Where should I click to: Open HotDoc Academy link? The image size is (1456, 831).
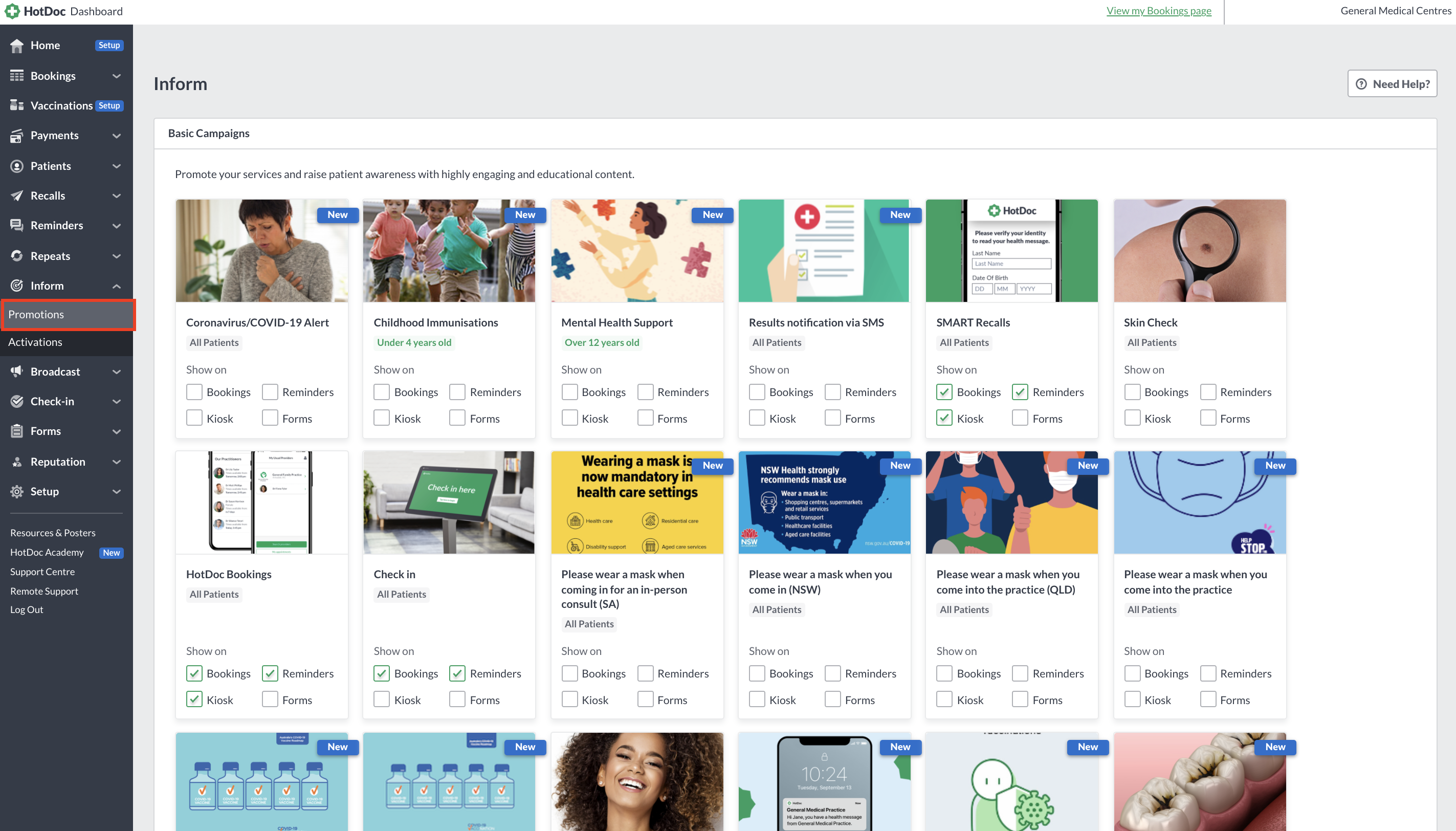pyautogui.click(x=47, y=553)
